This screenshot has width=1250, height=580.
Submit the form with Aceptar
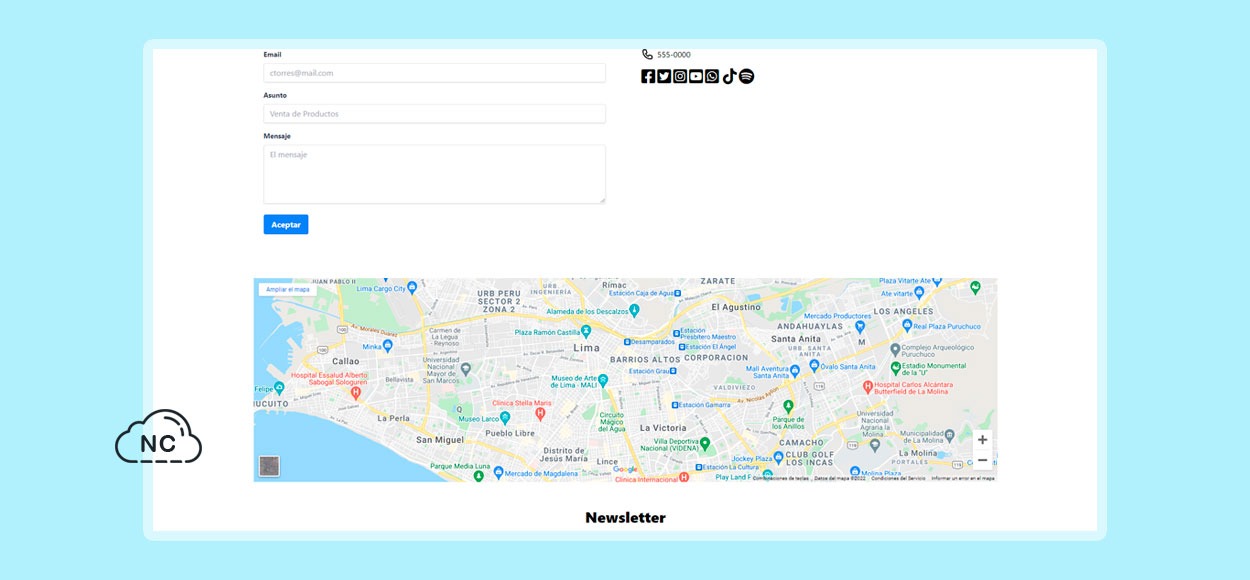click(286, 224)
